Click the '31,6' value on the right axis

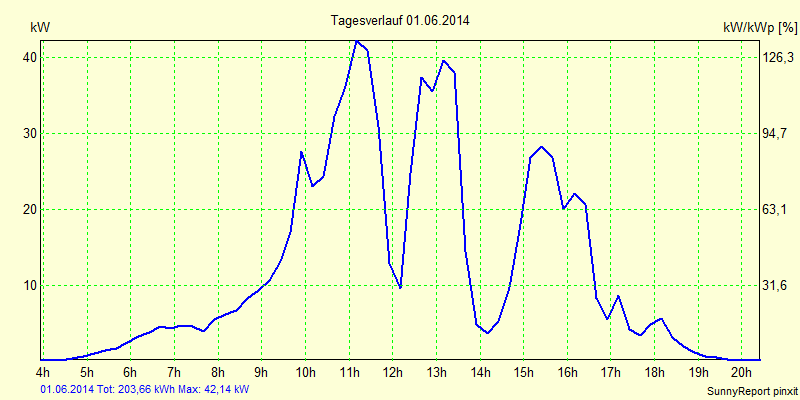[774, 286]
